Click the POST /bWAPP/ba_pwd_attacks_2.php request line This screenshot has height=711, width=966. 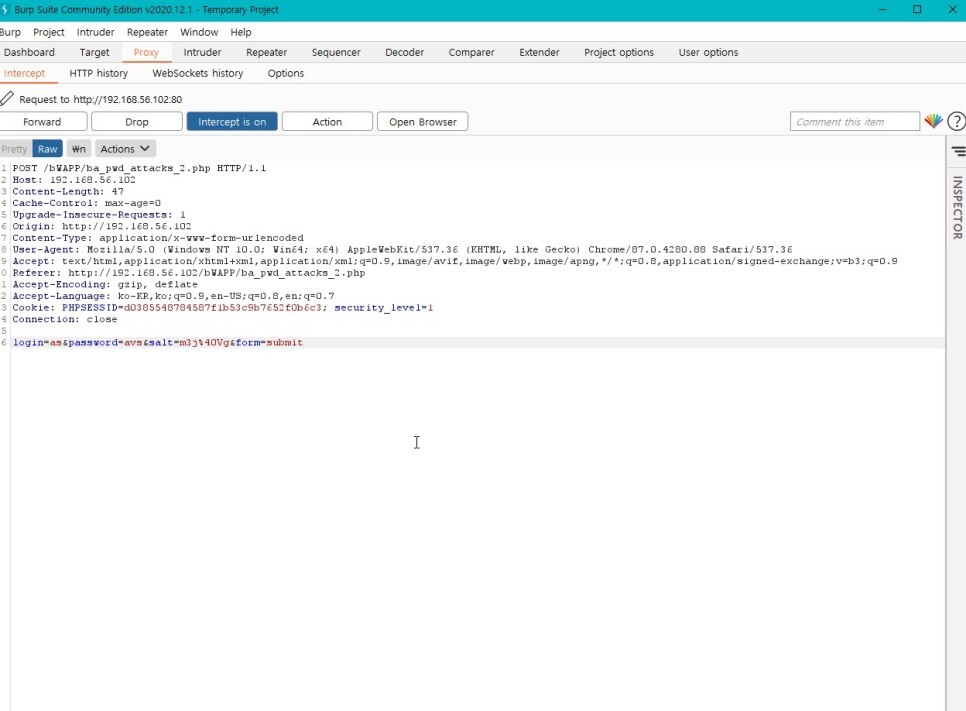click(139, 168)
